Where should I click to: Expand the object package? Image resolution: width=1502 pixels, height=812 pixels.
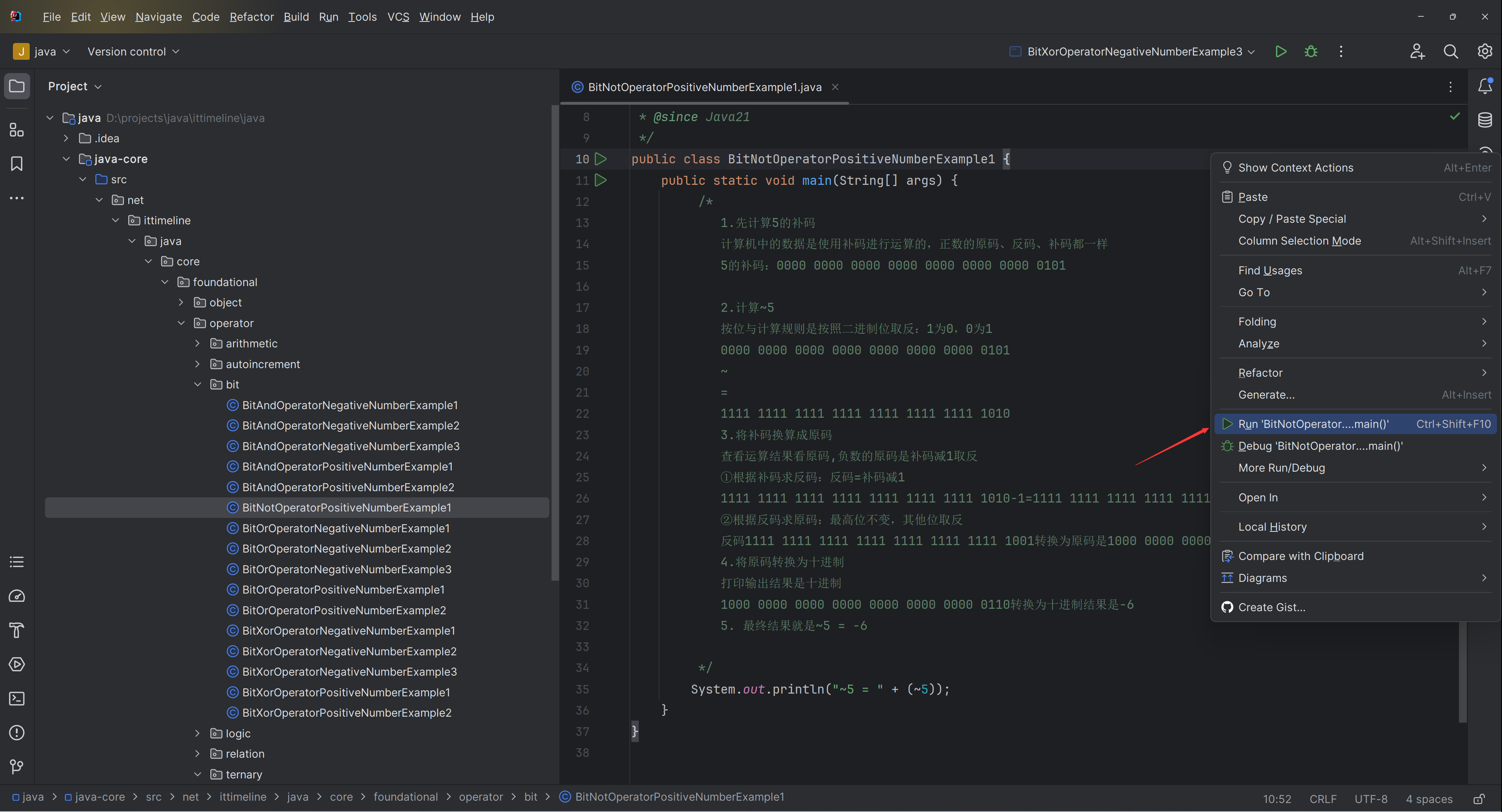(x=181, y=302)
